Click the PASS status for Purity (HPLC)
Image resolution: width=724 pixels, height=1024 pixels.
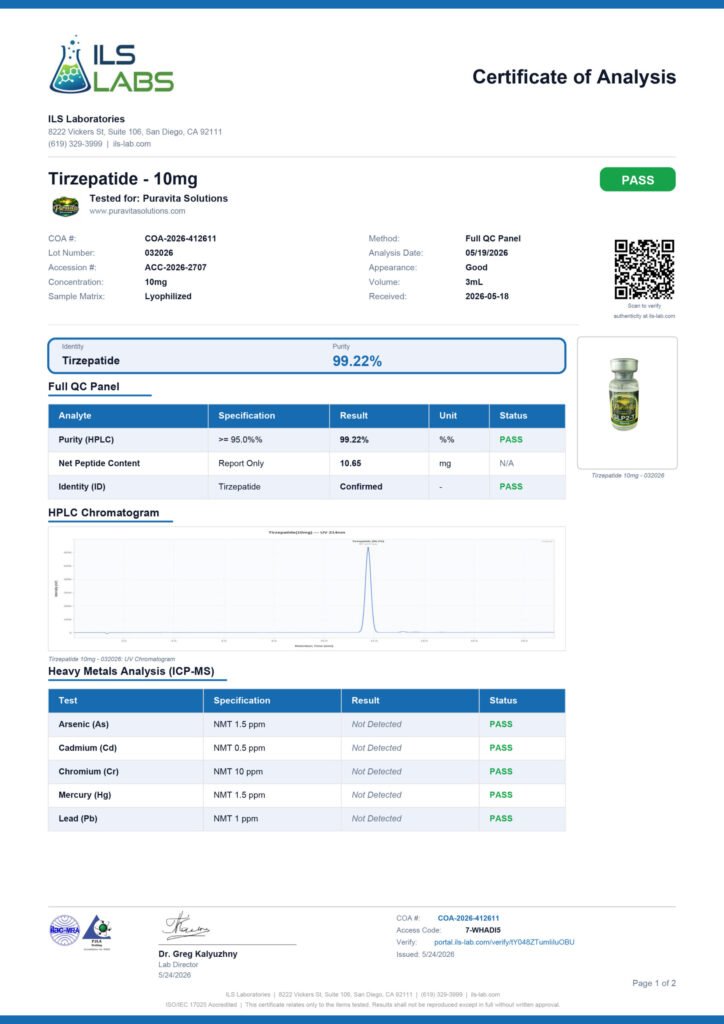pyautogui.click(x=511, y=440)
